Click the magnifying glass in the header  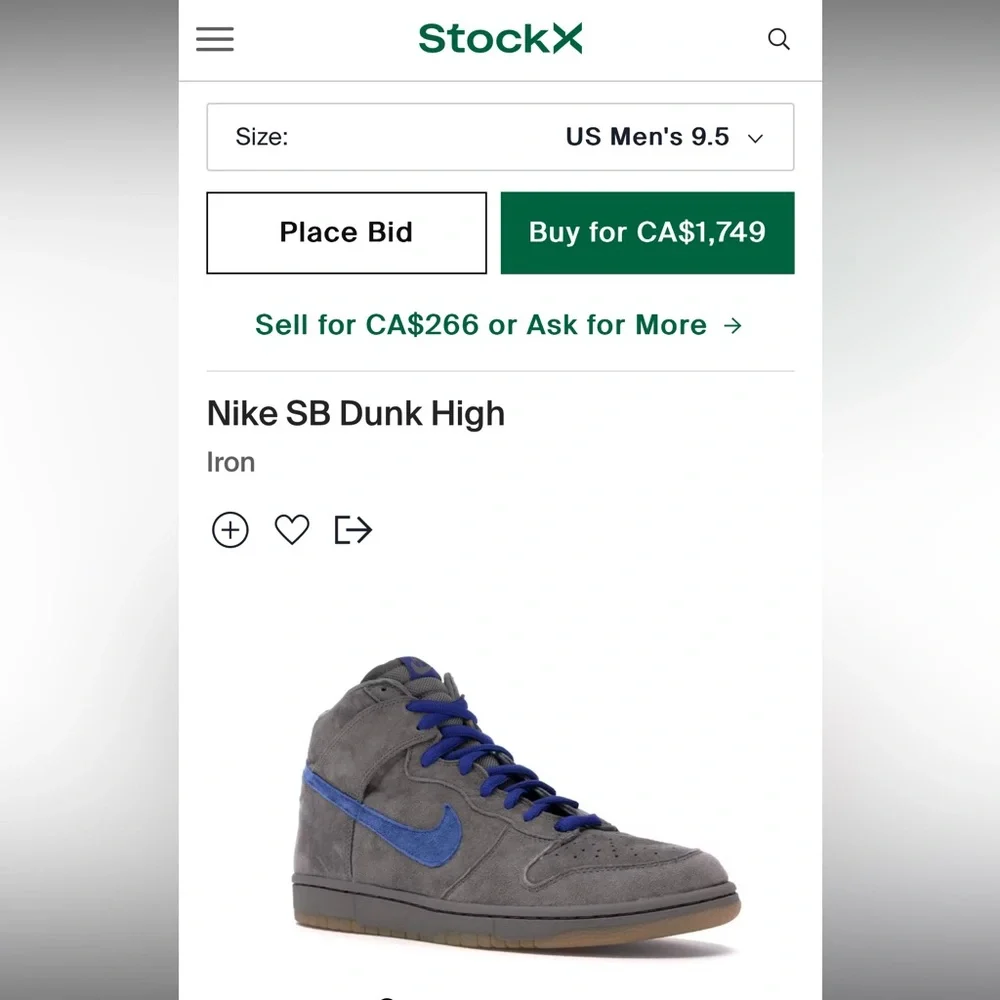[x=779, y=39]
